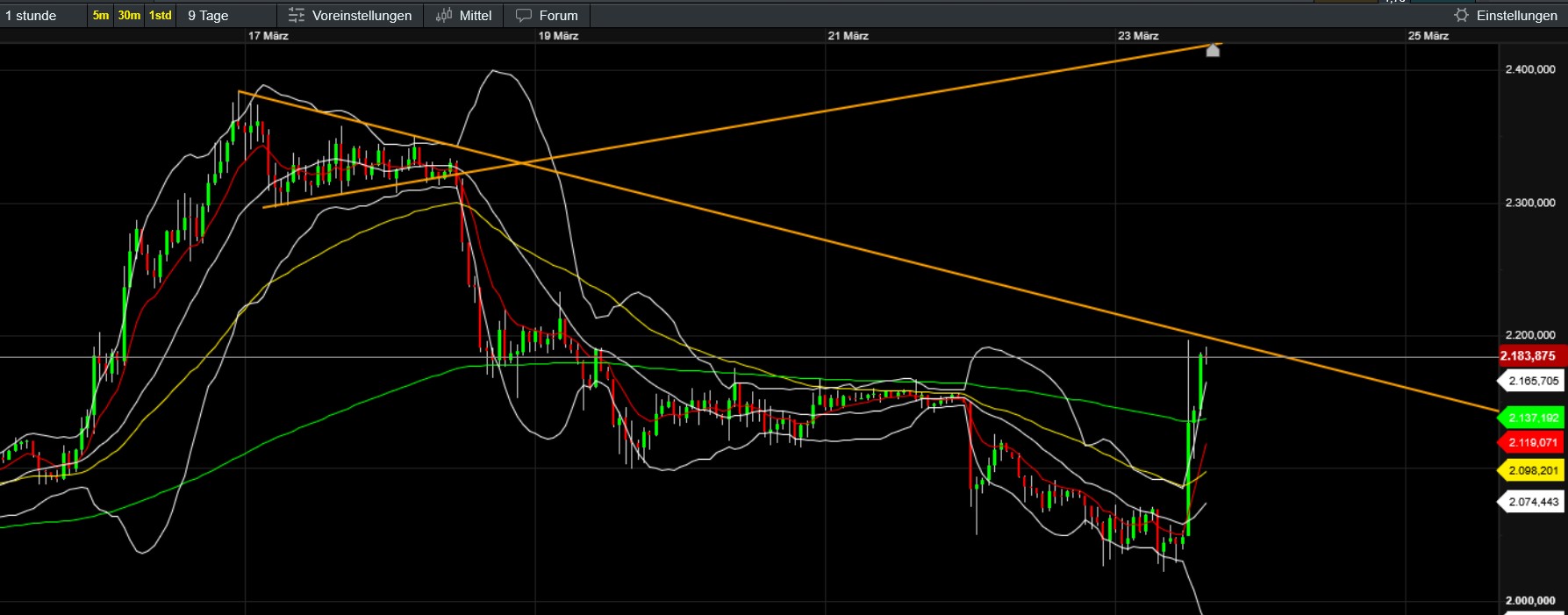Expand the '9 Tage' range dropdown
Image resolution: width=1568 pixels, height=615 pixels.
point(208,16)
